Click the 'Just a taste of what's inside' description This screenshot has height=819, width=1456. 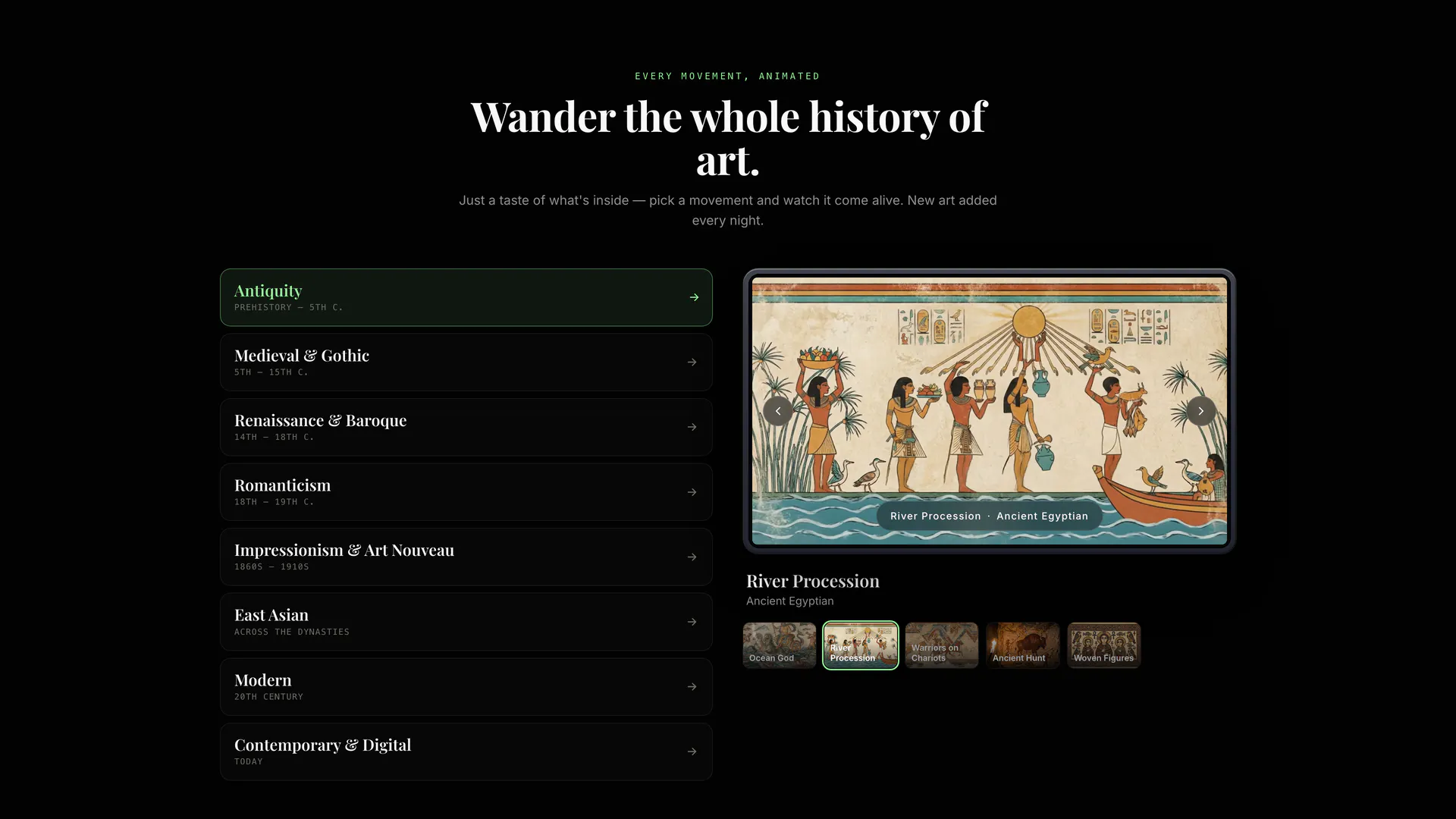pos(728,210)
